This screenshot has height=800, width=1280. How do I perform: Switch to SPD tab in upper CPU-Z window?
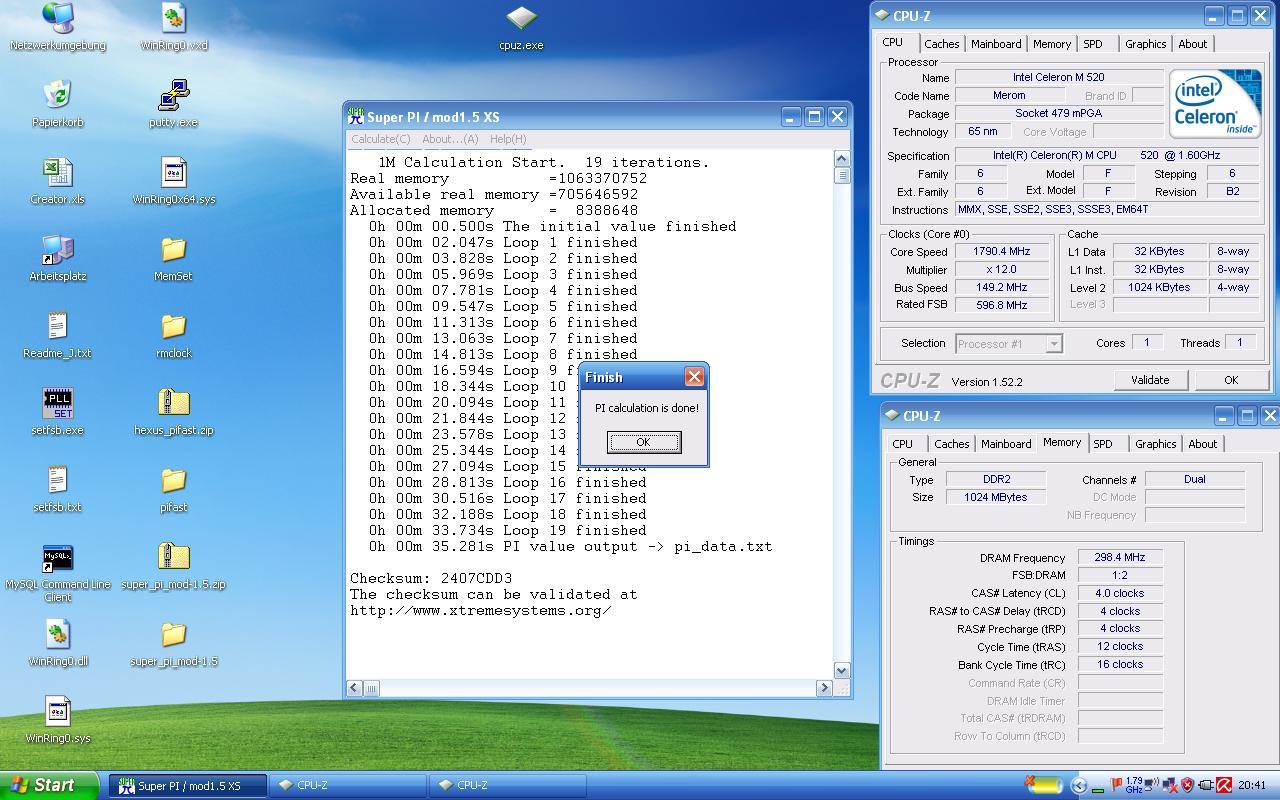click(1092, 44)
